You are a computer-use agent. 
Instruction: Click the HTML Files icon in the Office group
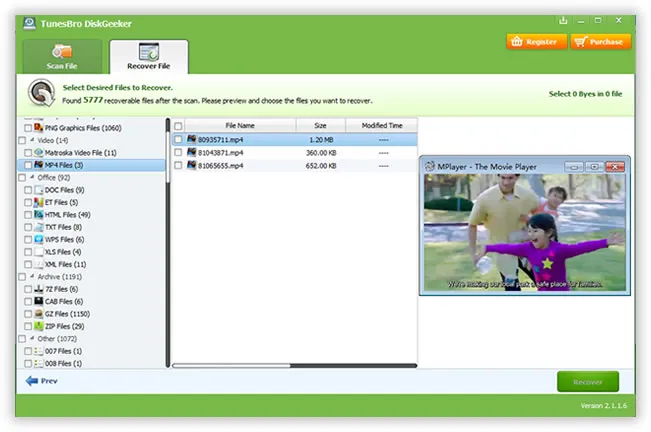click(38, 215)
